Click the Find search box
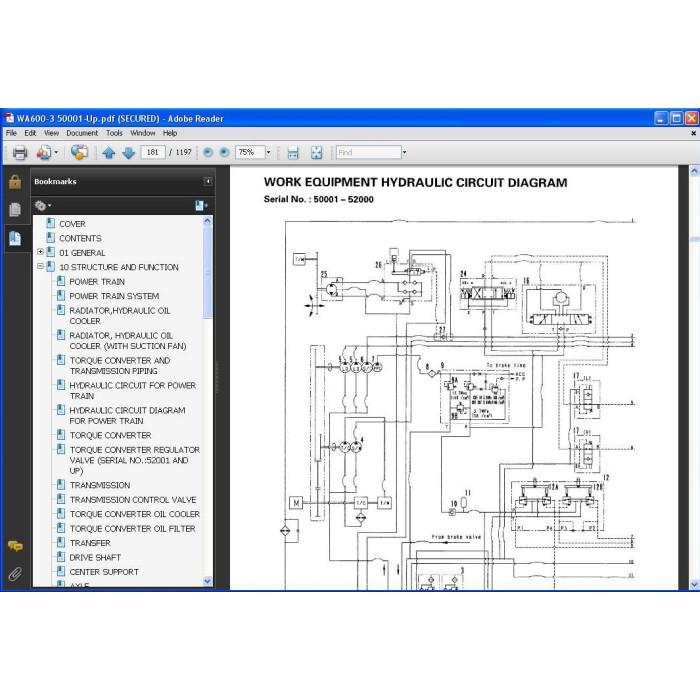The width and height of the screenshot is (700, 700). click(369, 152)
